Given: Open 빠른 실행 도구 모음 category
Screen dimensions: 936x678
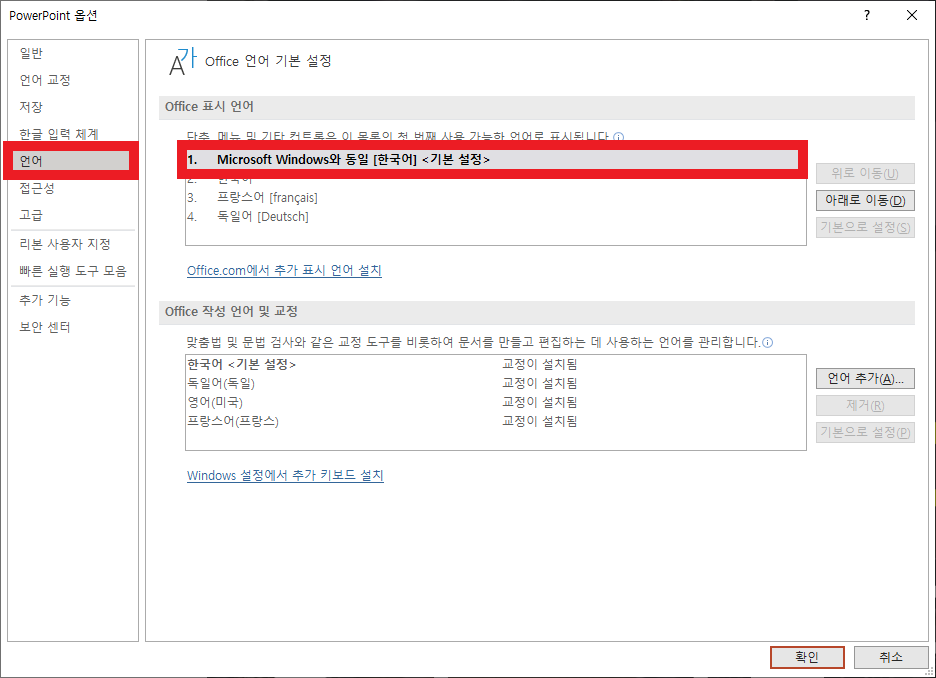Looking at the screenshot, I should tap(73, 271).
